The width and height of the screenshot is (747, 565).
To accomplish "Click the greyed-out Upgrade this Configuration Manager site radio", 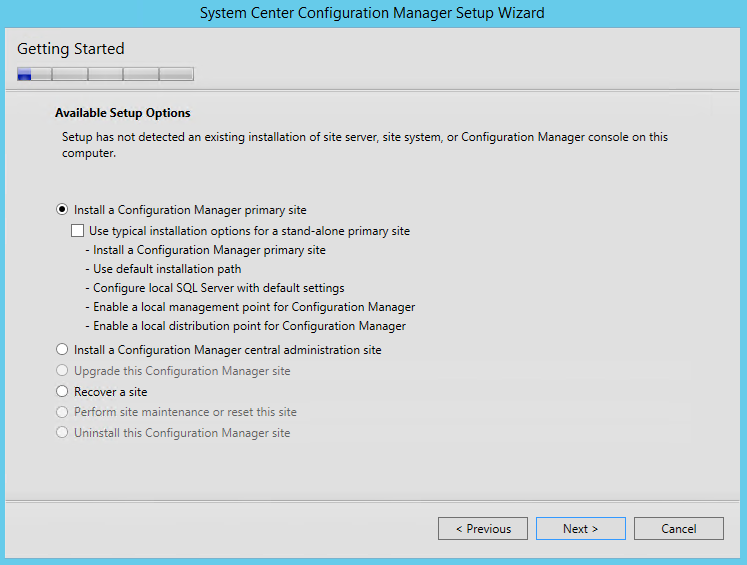I will point(63,371).
